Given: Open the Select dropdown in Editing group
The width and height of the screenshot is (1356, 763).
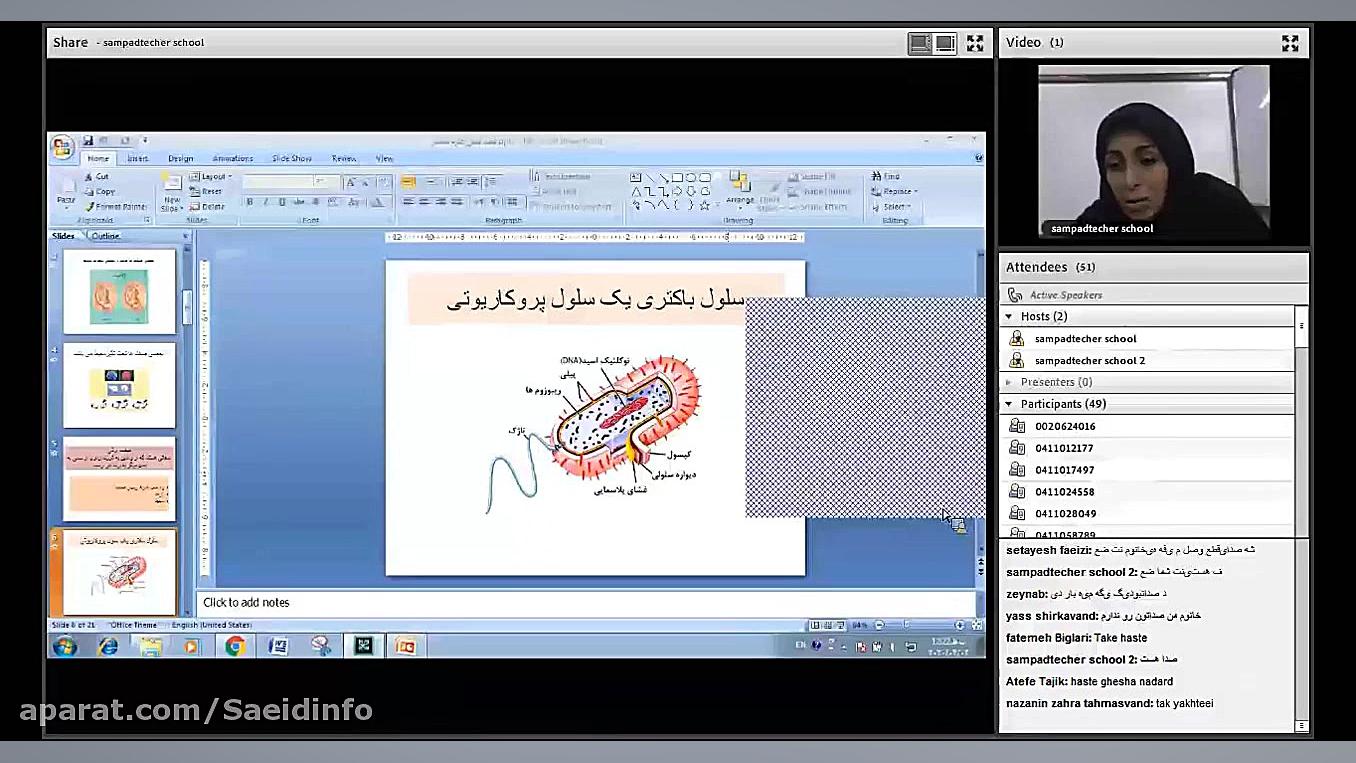Looking at the screenshot, I should (892, 207).
